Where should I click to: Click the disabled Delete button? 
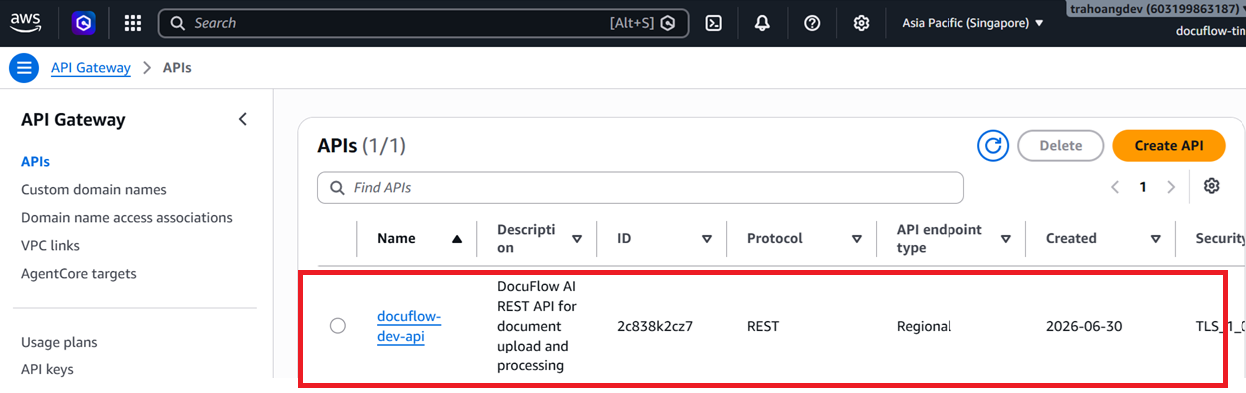(x=1061, y=146)
